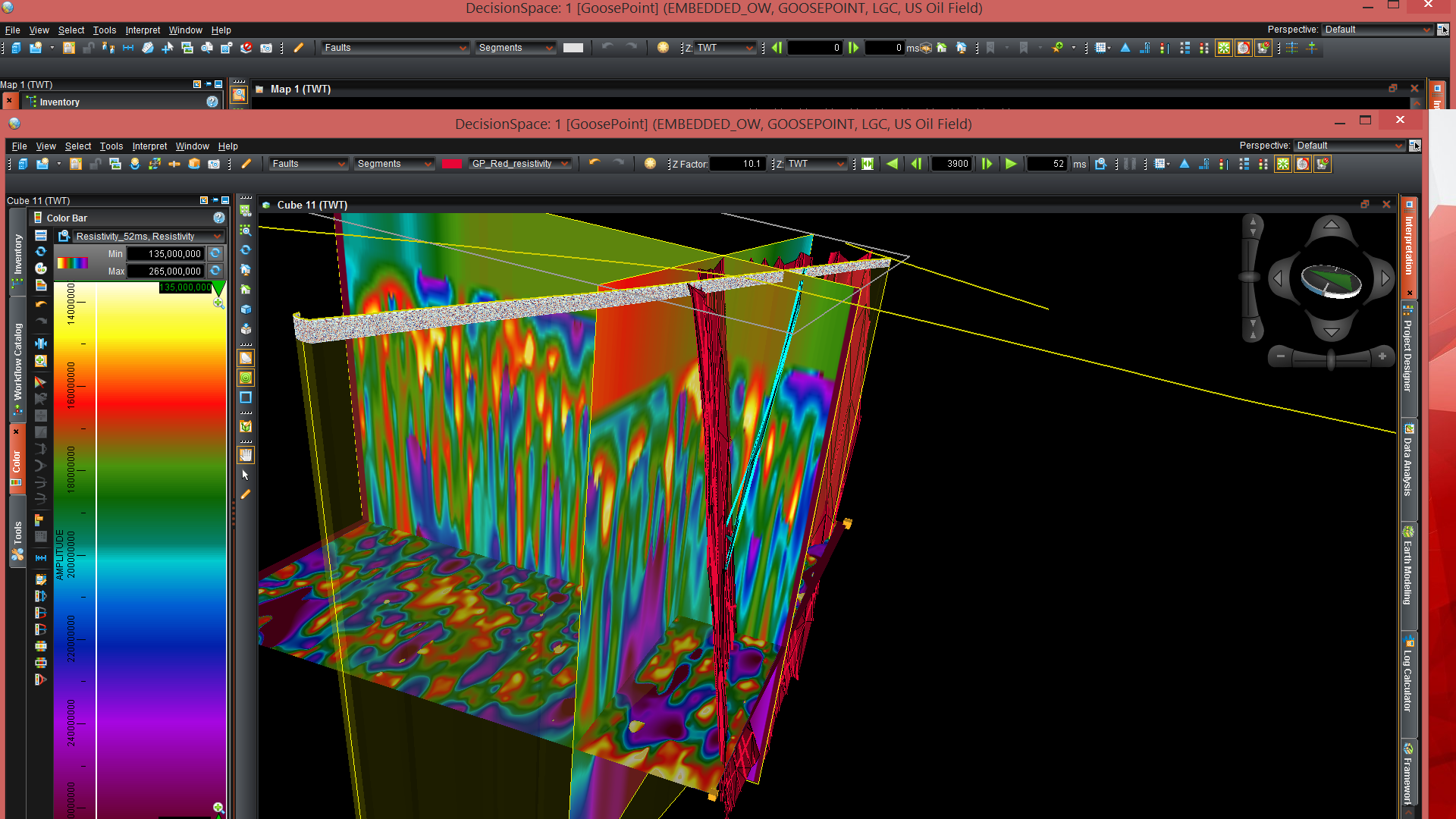Image resolution: width=1456 pixels, height=819 pixels.
Task: Step one frame backward
Action: click(x=916, y=164)
